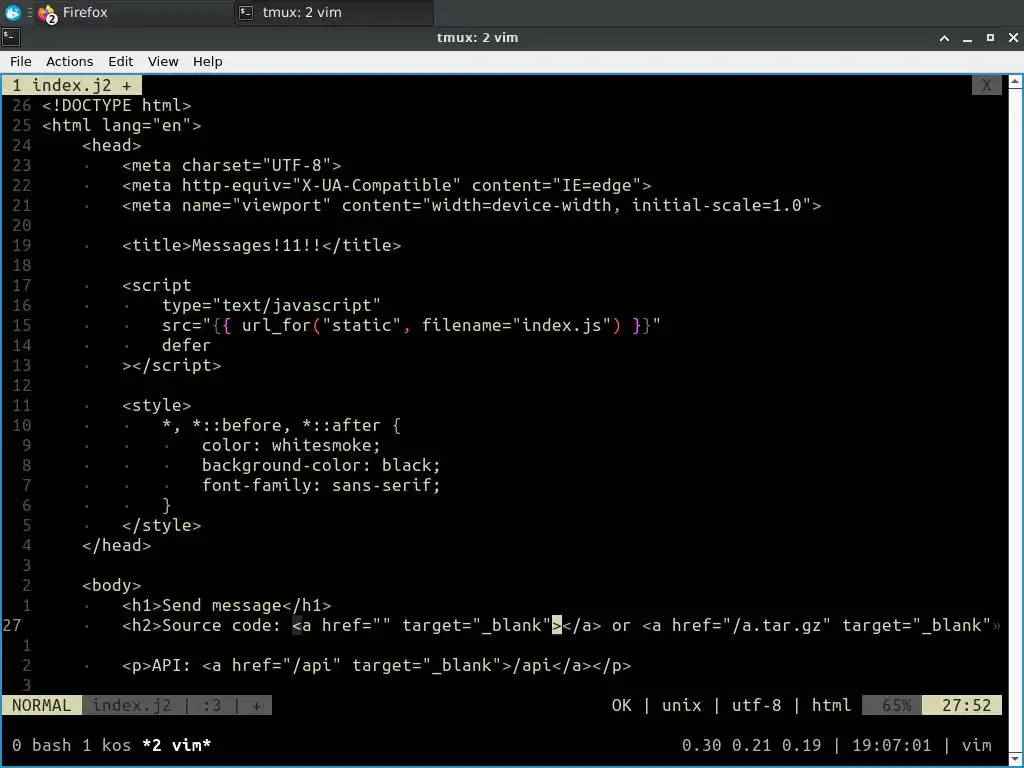Click the <!DOCTYPE html> line

coord(116,105)
